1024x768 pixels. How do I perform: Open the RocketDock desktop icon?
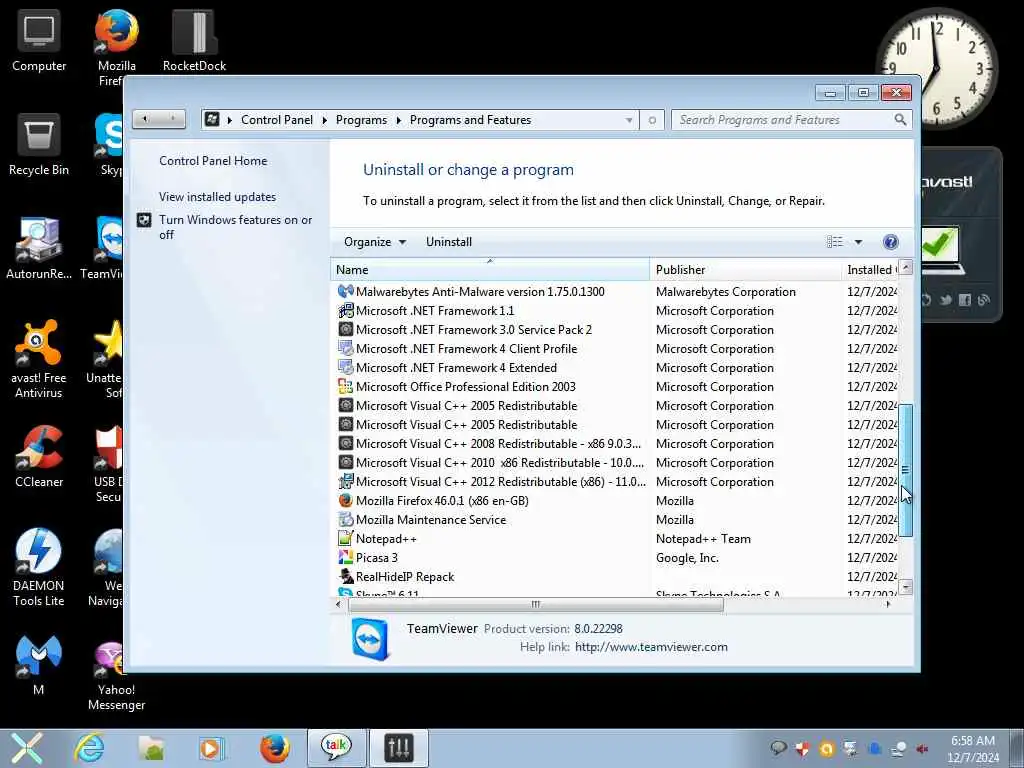(195, 41)
